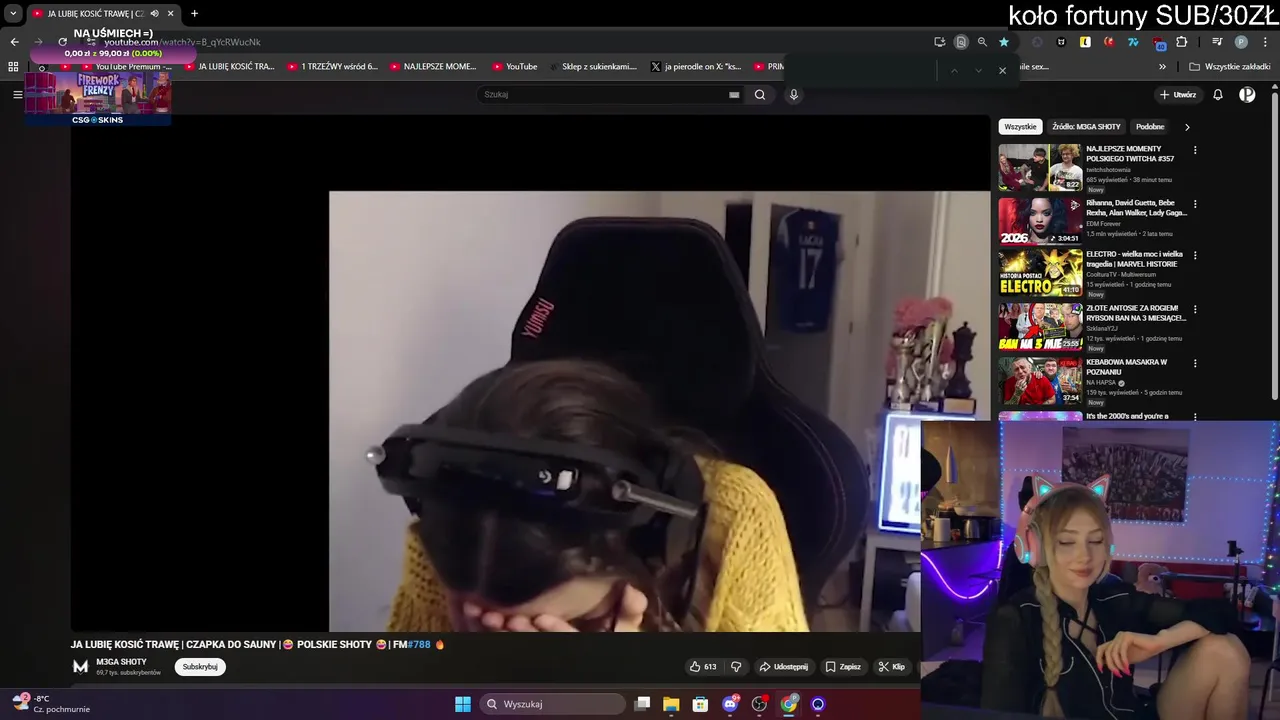Open the YouTube account avatar menu
This screenshot has height=720, width=1280.
[x=1247, y=95]
